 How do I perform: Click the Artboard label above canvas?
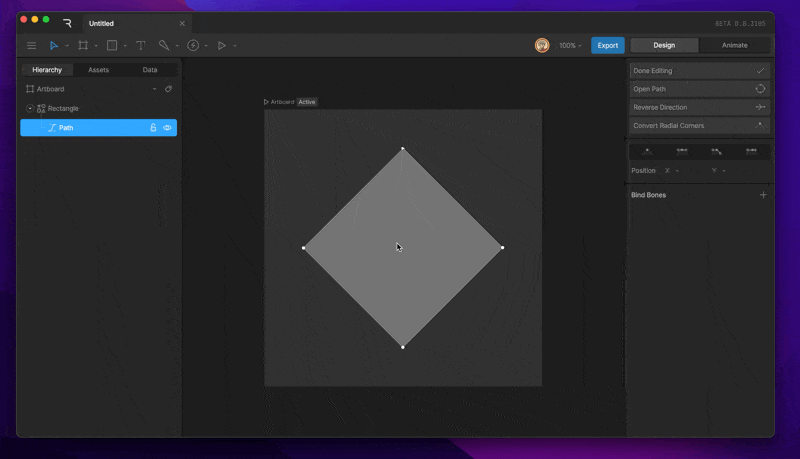282,102
